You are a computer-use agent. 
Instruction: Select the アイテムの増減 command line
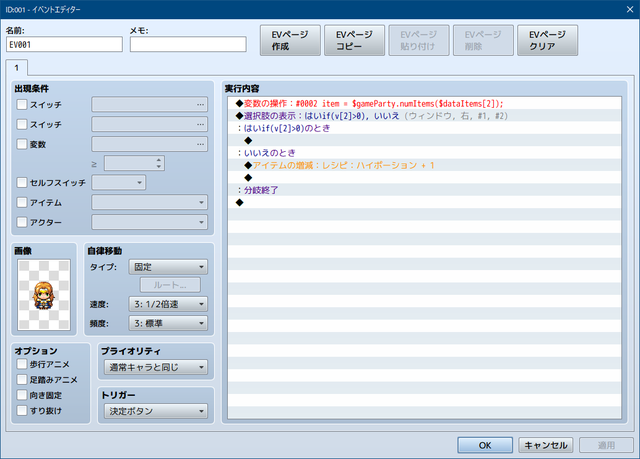click(x=424, y=165)
